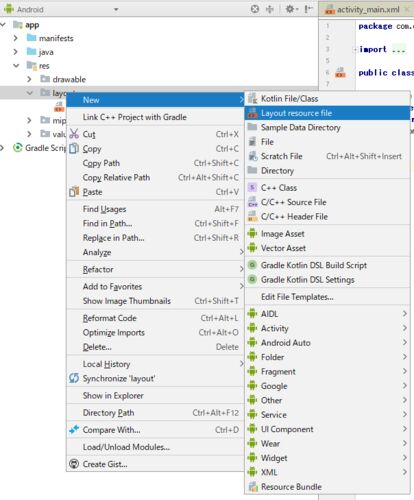Viewport: 414px width, 500px height.
Task: Click the C/C++ Source File icon
Action: point(253,202)
